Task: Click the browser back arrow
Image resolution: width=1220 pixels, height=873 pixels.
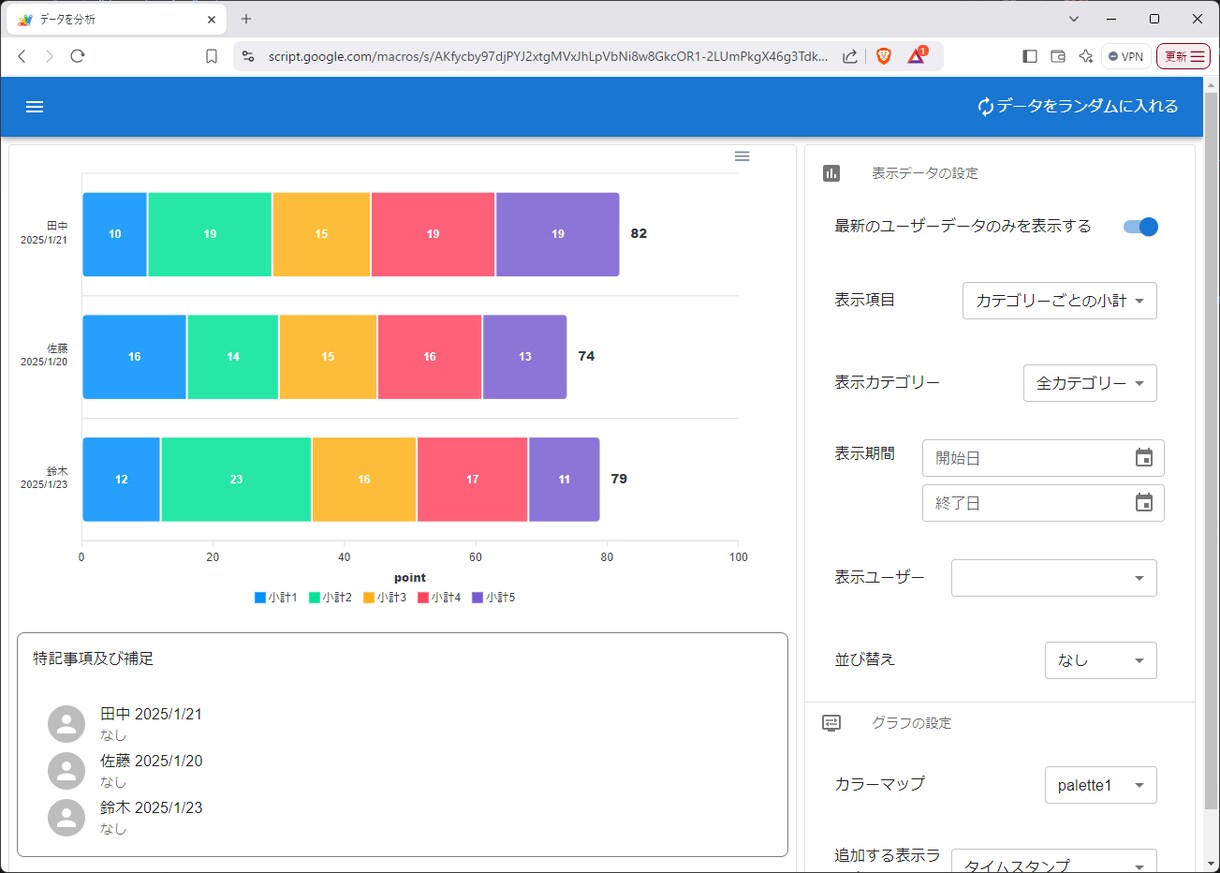Action: click(22, 57)
